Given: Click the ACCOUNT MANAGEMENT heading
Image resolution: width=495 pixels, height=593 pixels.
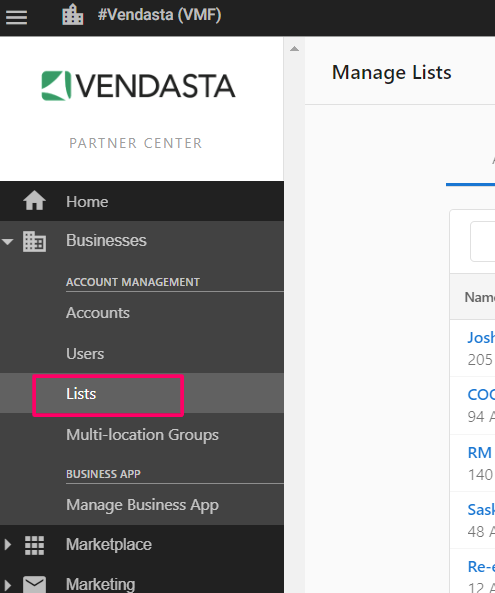Looking at the screenshot, I should 133,282.
